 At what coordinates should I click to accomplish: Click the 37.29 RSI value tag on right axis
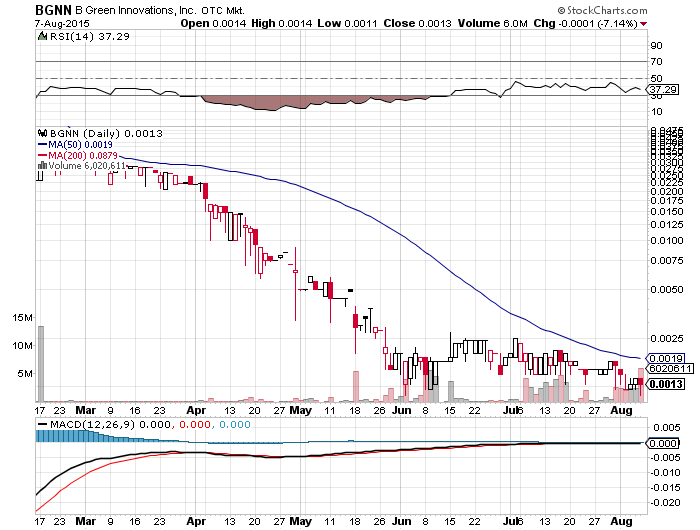pyautogui.click(x=663, y=90)
